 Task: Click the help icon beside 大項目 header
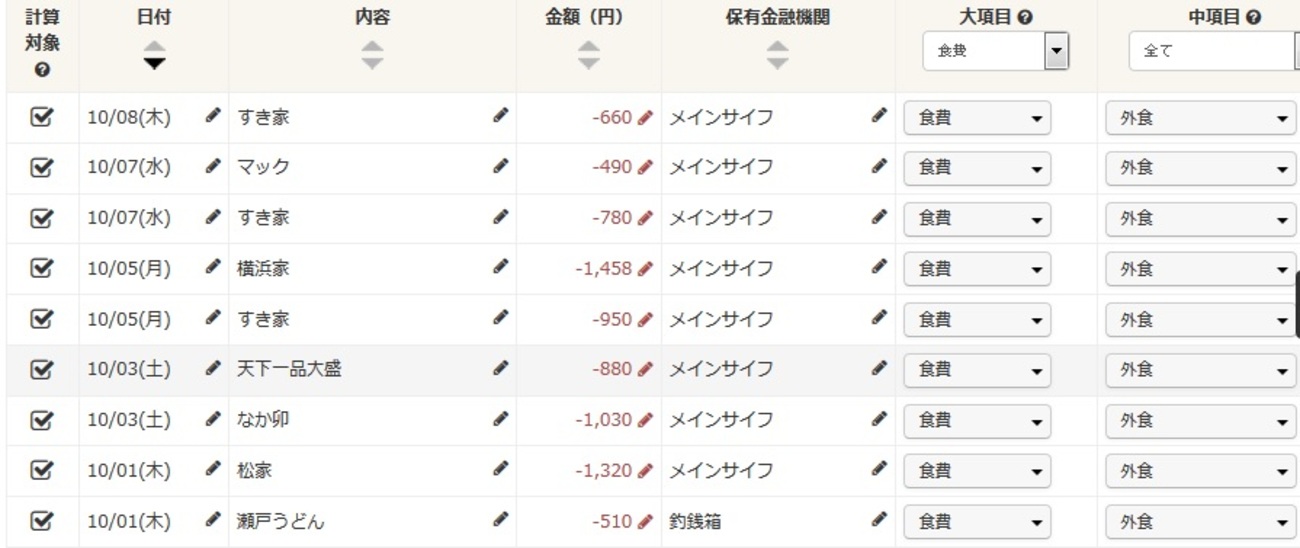pyautogui.click(x=1025, y=18)
